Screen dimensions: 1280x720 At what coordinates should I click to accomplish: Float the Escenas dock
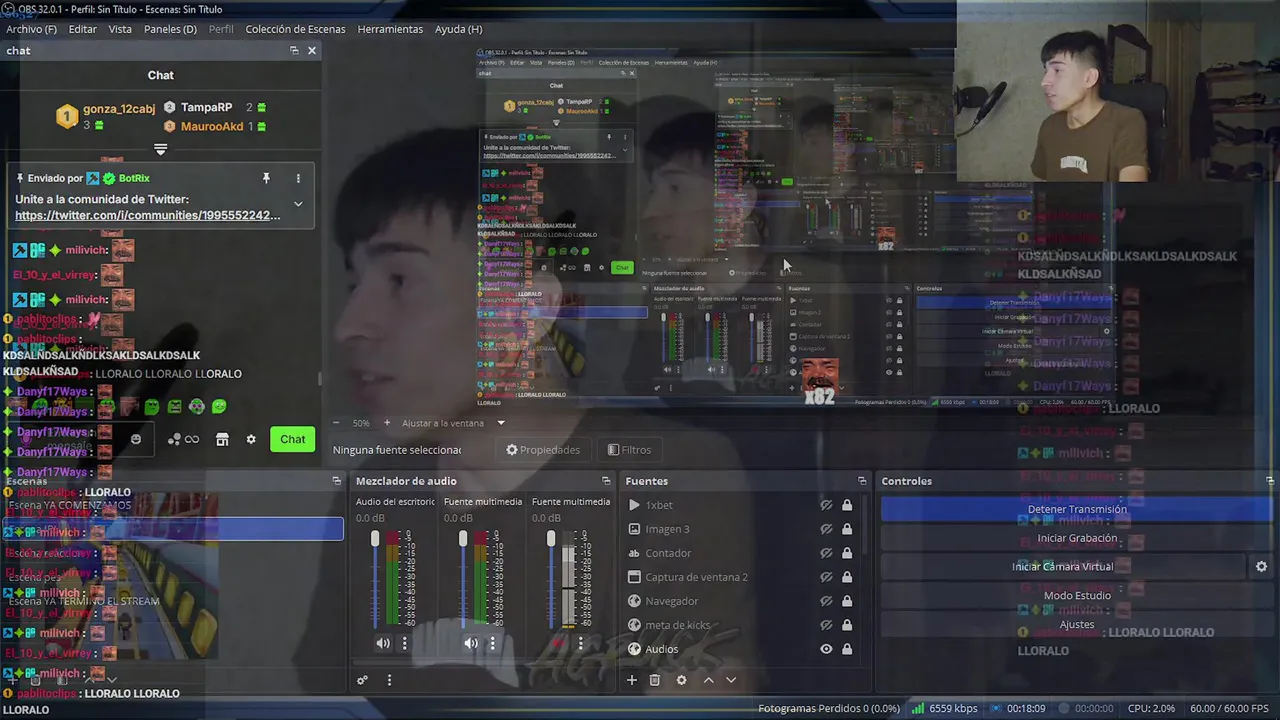tap(336, 481)
